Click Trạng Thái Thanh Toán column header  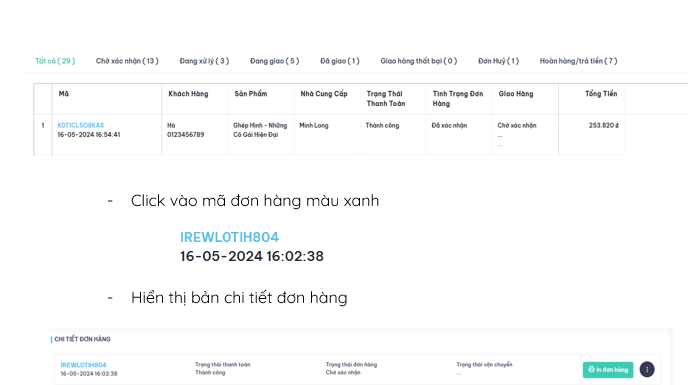click(x=386, y=98)
